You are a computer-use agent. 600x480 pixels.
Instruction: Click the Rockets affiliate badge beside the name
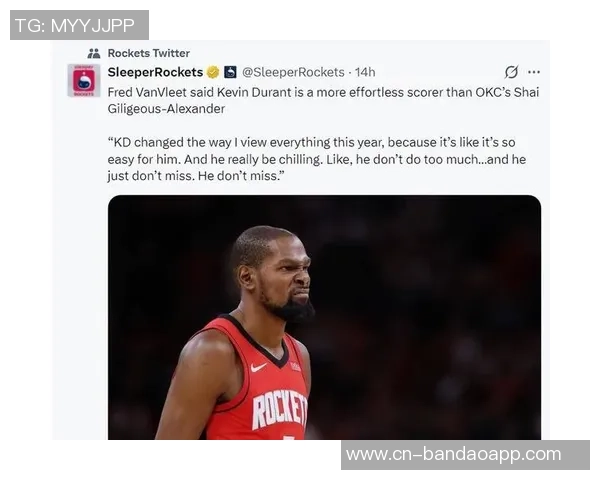tap(230, 72)
